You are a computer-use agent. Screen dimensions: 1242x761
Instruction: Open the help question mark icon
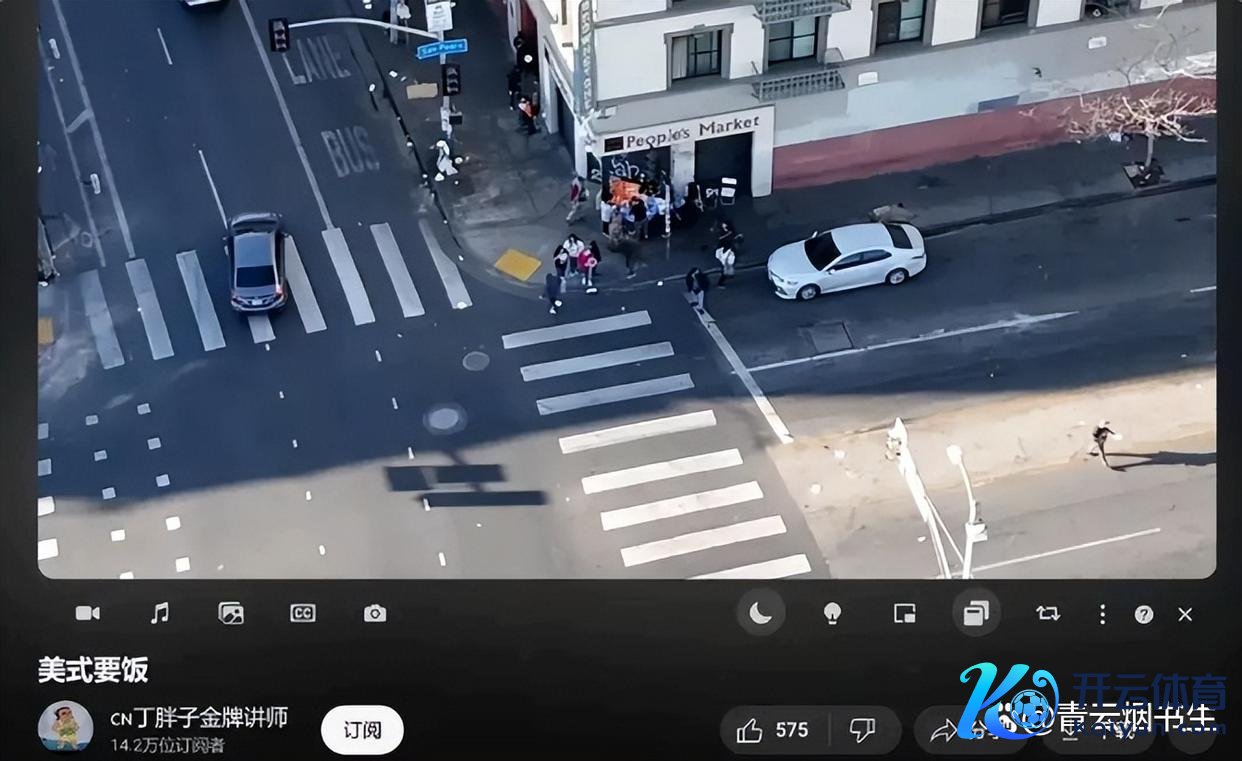click(1144, 614)
